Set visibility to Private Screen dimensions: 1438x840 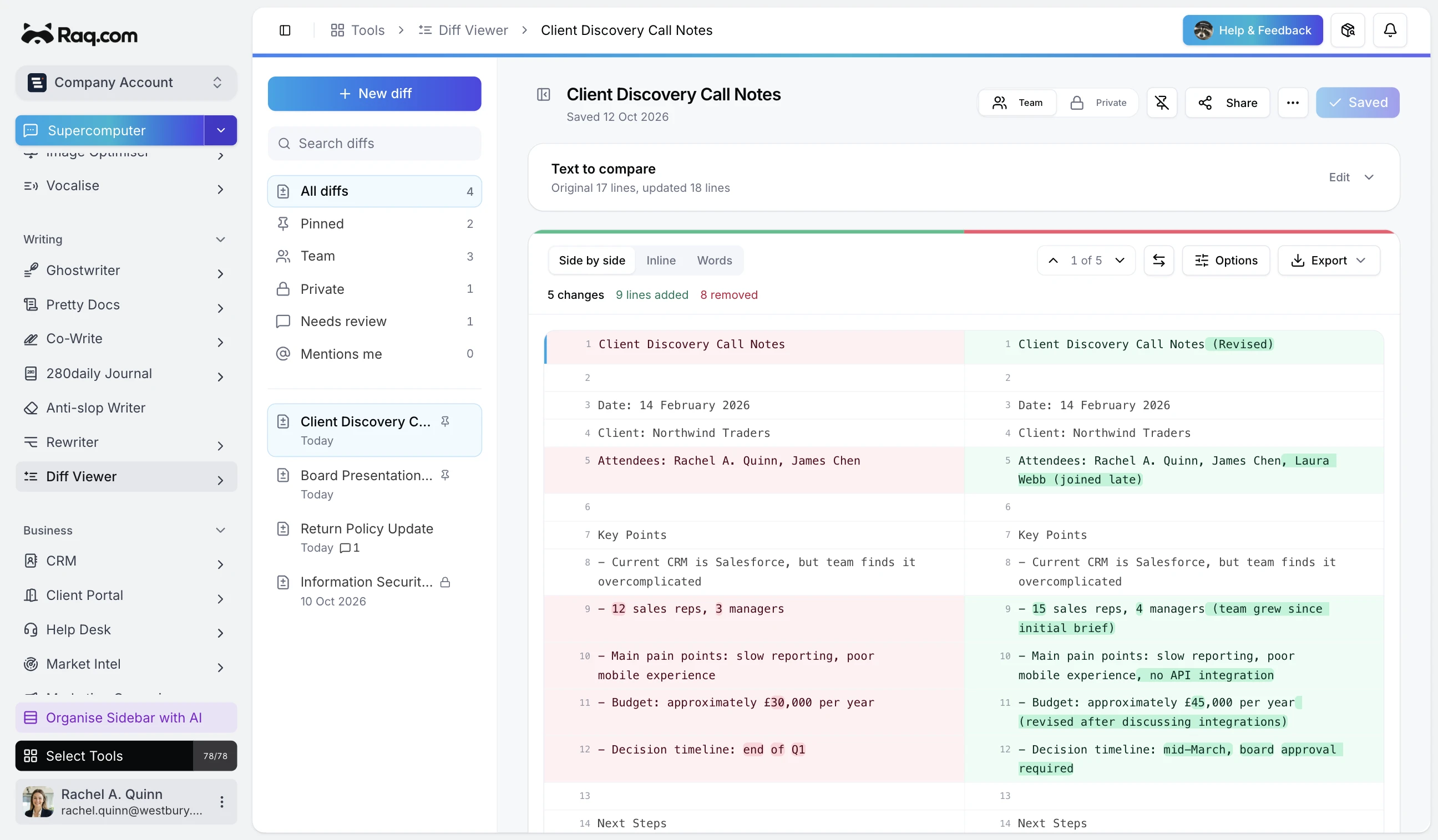tap(1098, 103)
